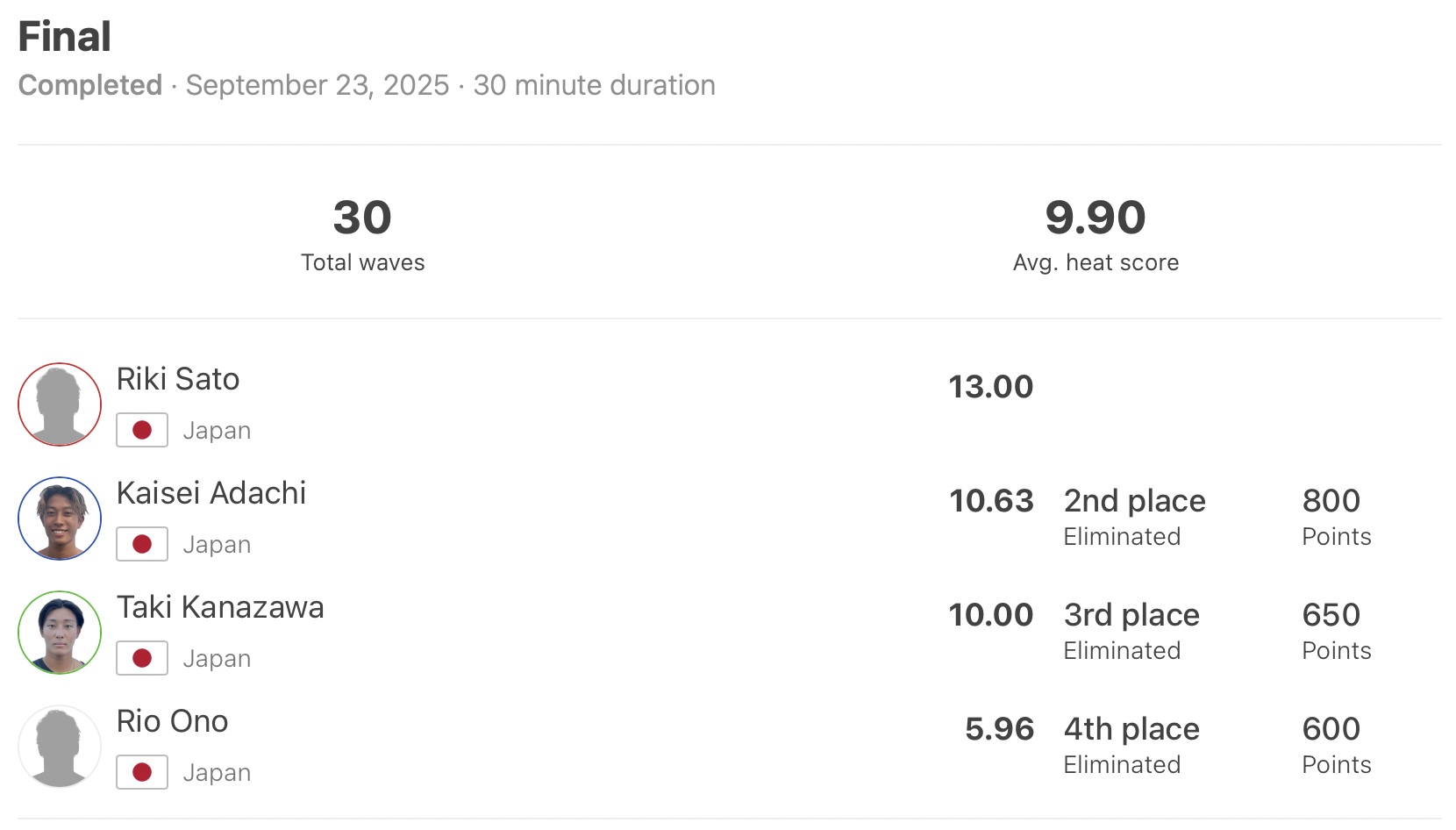Click Taki Kanazawa's profile photo
1456x830 pixels.
click(x=60, y=633)
